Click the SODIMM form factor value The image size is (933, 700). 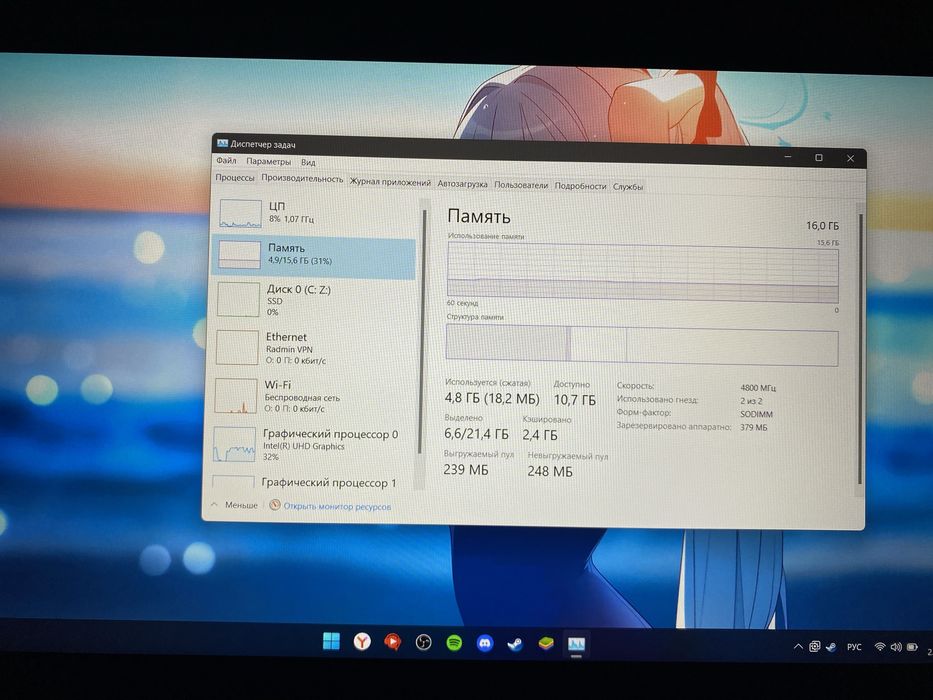[x=756, y=414]
